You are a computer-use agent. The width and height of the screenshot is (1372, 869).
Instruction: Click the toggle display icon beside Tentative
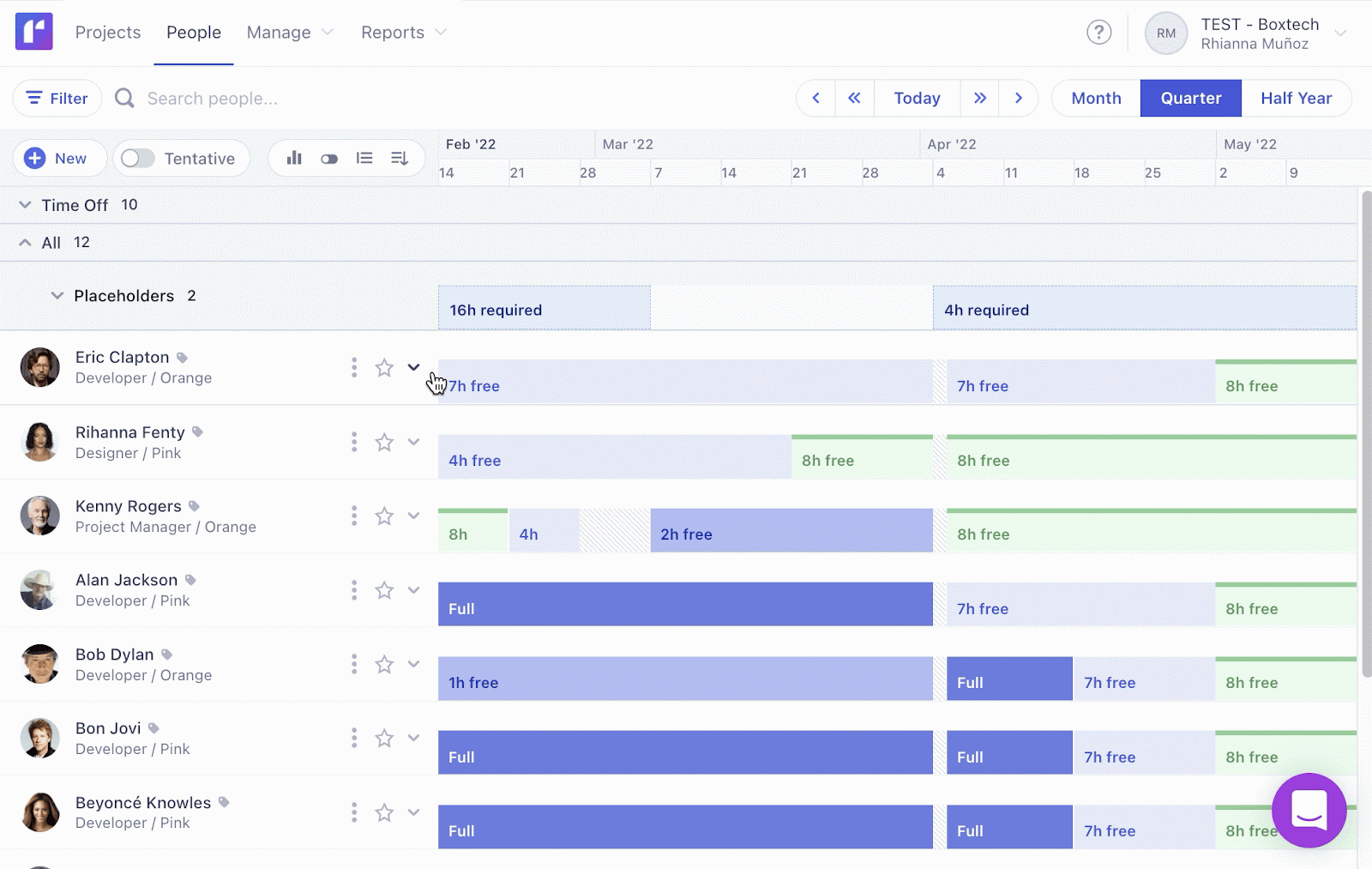click(x=329, y=158)
